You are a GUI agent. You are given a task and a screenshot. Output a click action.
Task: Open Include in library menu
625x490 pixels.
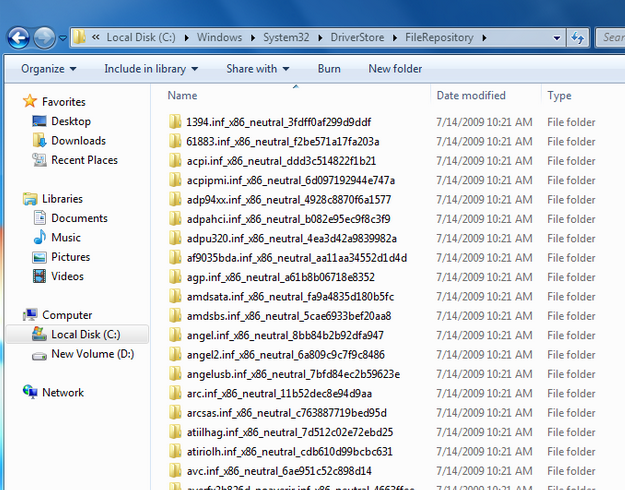click(151, 69)
